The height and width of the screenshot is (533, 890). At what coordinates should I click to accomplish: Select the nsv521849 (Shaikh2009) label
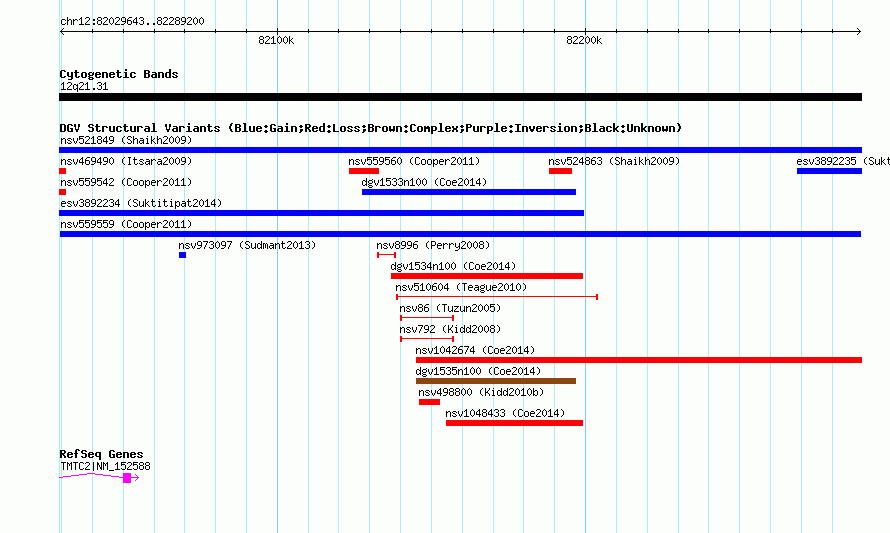click(126, 140)
